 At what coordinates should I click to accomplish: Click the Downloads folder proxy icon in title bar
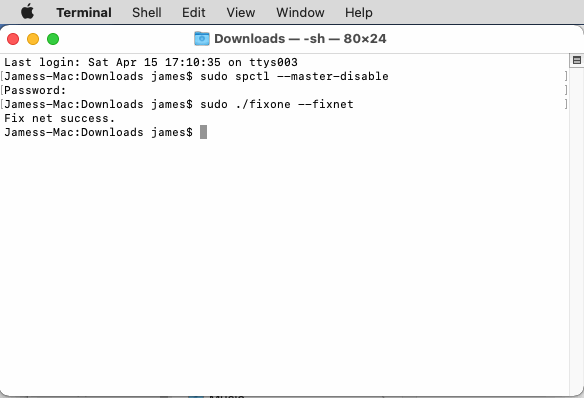202,39
